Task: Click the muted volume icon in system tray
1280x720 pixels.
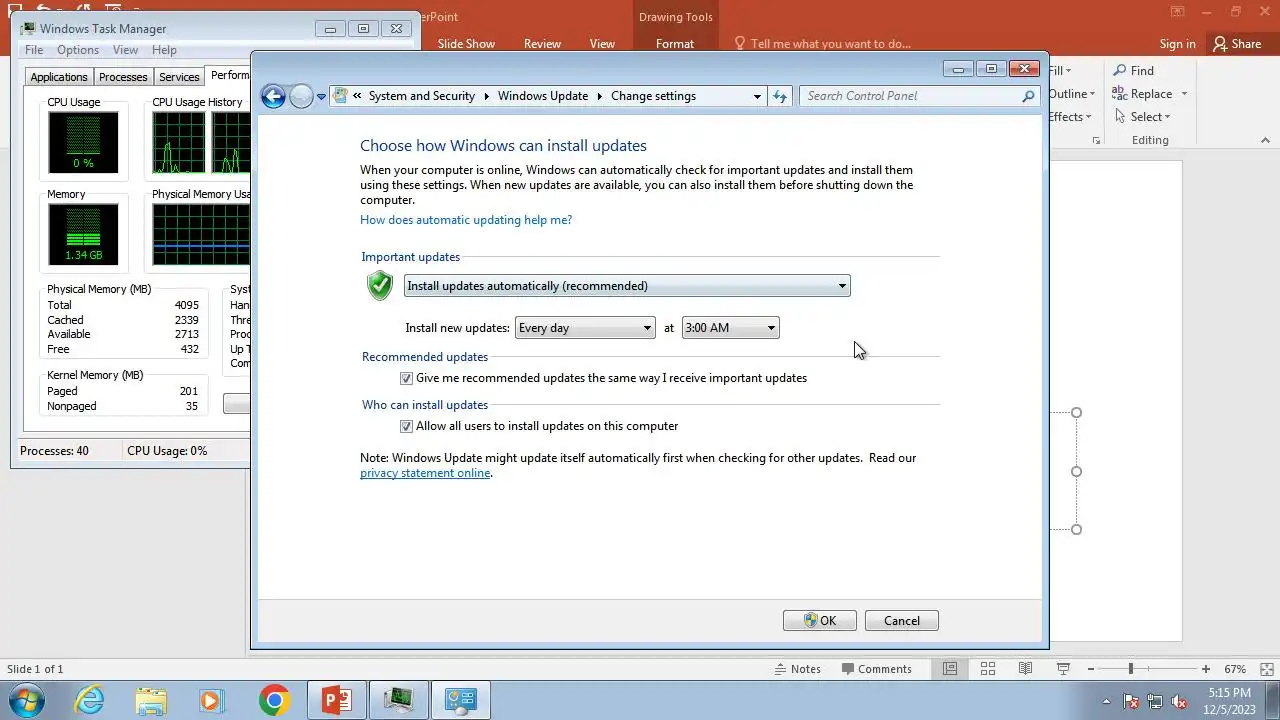Action: [x=1179, y=701]
